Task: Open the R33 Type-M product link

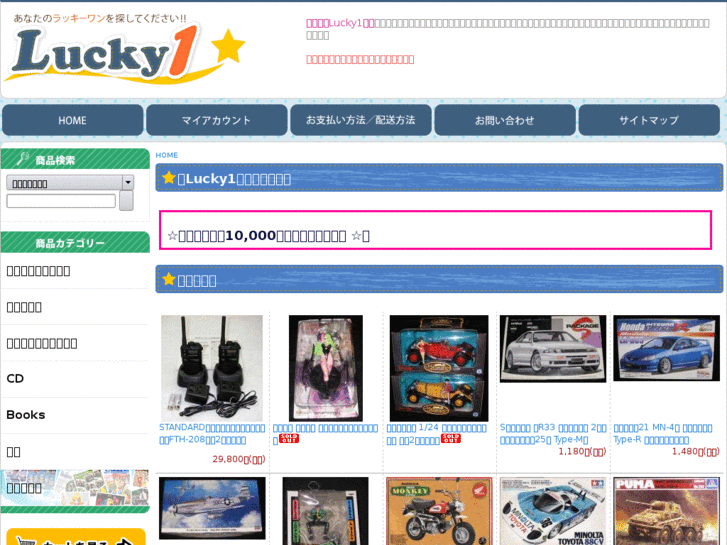Action: click(553, 434)
